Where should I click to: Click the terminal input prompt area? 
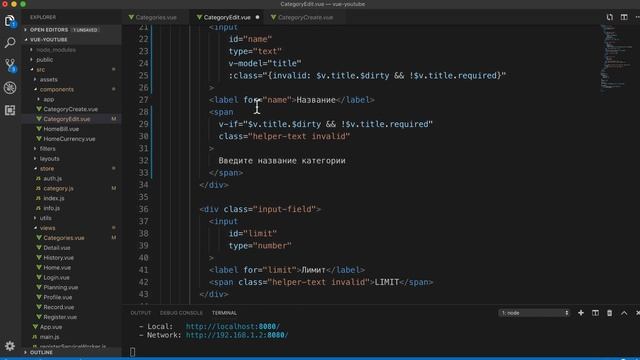pos(132,351)
